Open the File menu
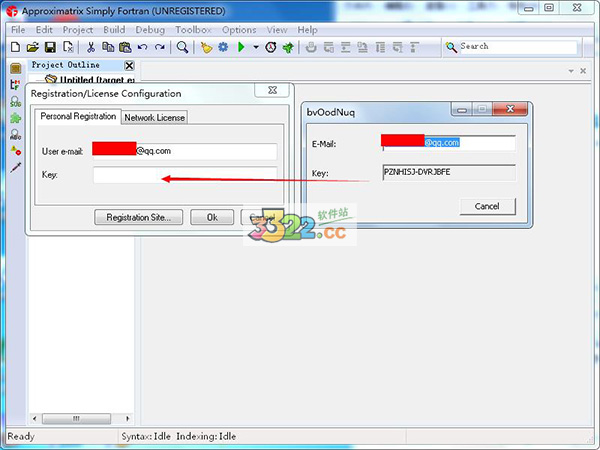The image size is (600, 450). 18,30
